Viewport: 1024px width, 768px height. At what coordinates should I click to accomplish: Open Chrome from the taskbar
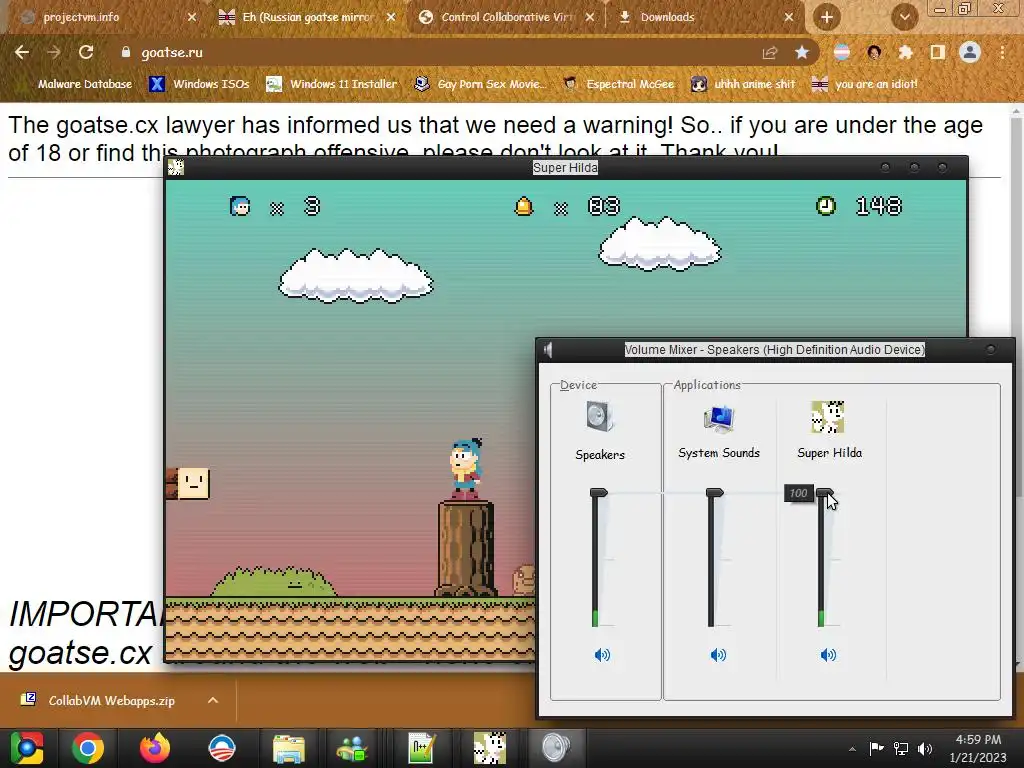(x=88, y=748)
